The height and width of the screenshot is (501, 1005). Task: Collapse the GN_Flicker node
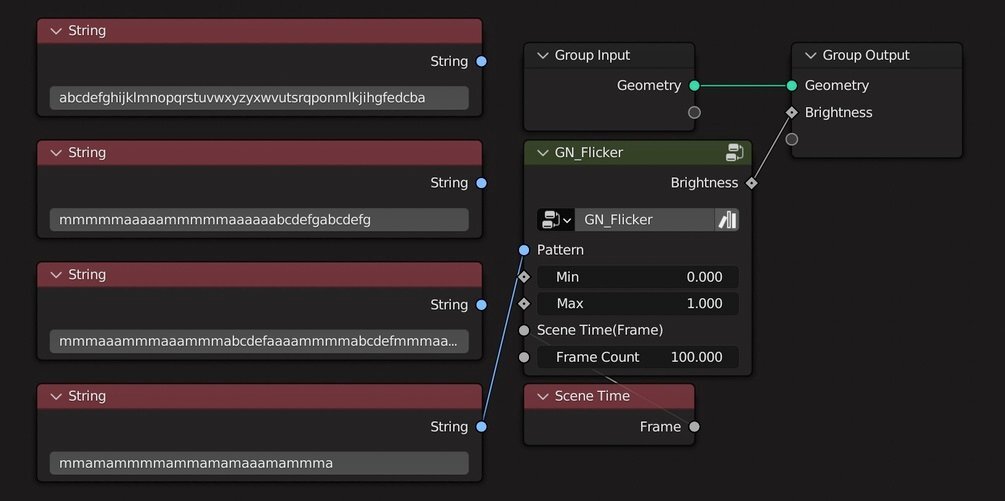click(543, 153)
